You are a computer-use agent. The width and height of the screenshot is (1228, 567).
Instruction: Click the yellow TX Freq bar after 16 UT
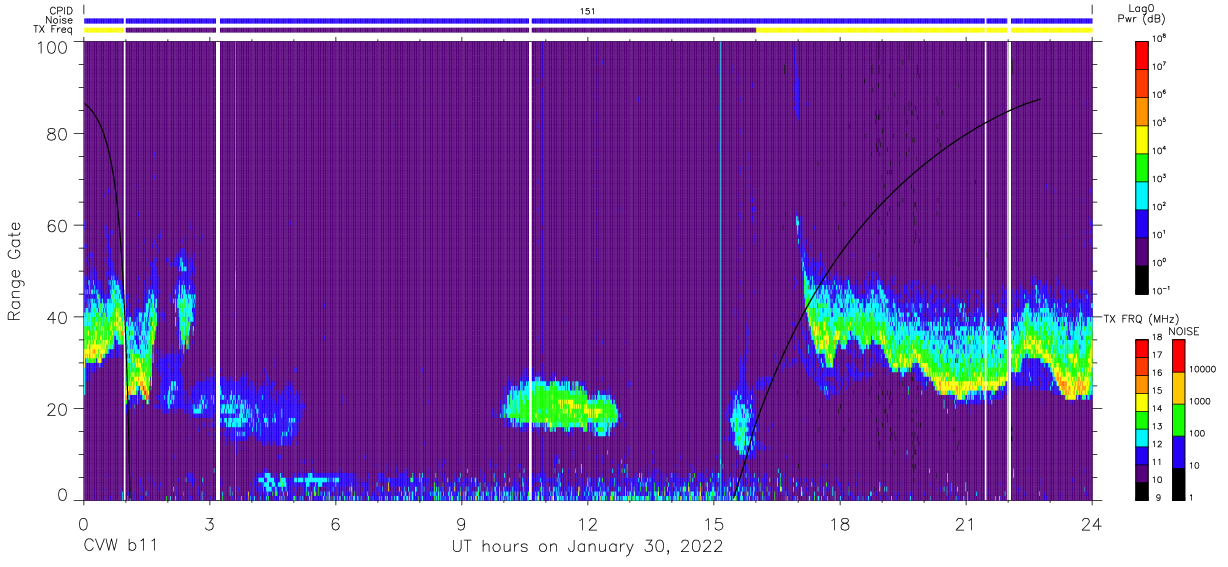[x=924, y=30]
